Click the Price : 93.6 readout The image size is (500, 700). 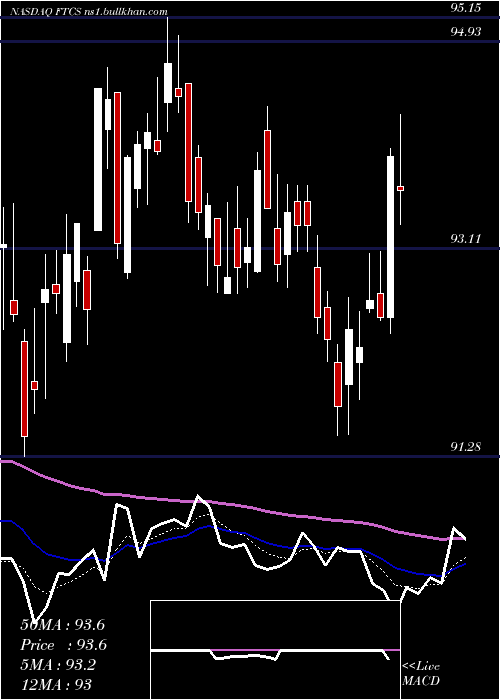(x=64, y=645)
